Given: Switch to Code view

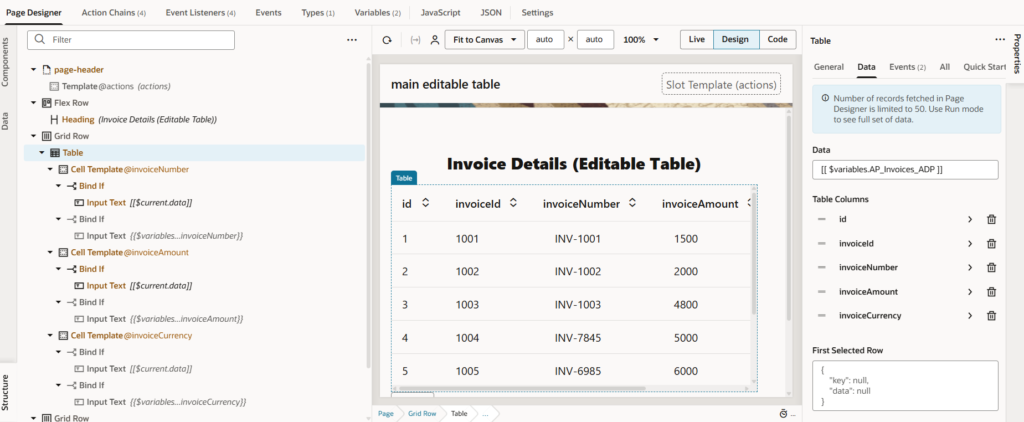Looking at the screenshot, I should (x=776, y=40).
